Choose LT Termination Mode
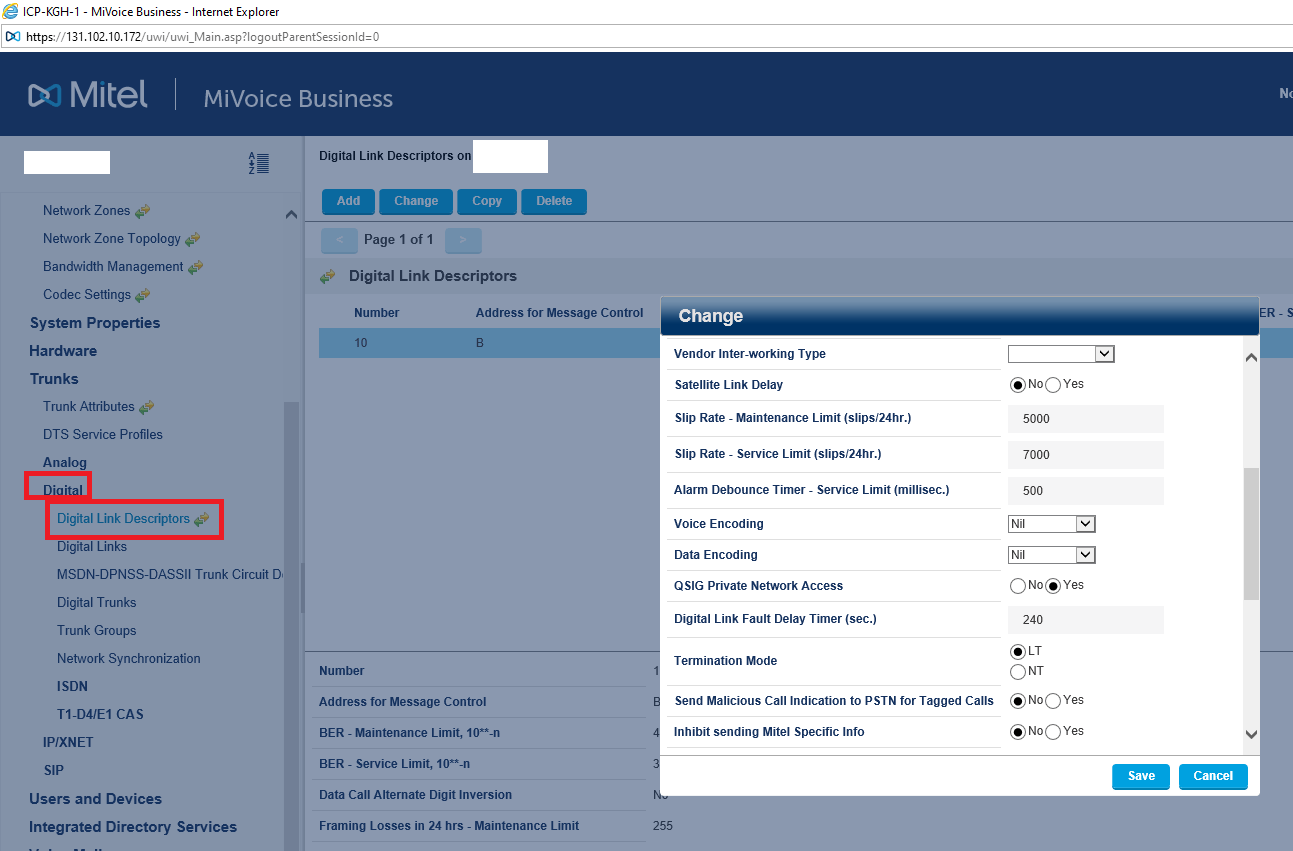The width and height of the screenshot is (1293, 851). click(x=1018, y=652)
